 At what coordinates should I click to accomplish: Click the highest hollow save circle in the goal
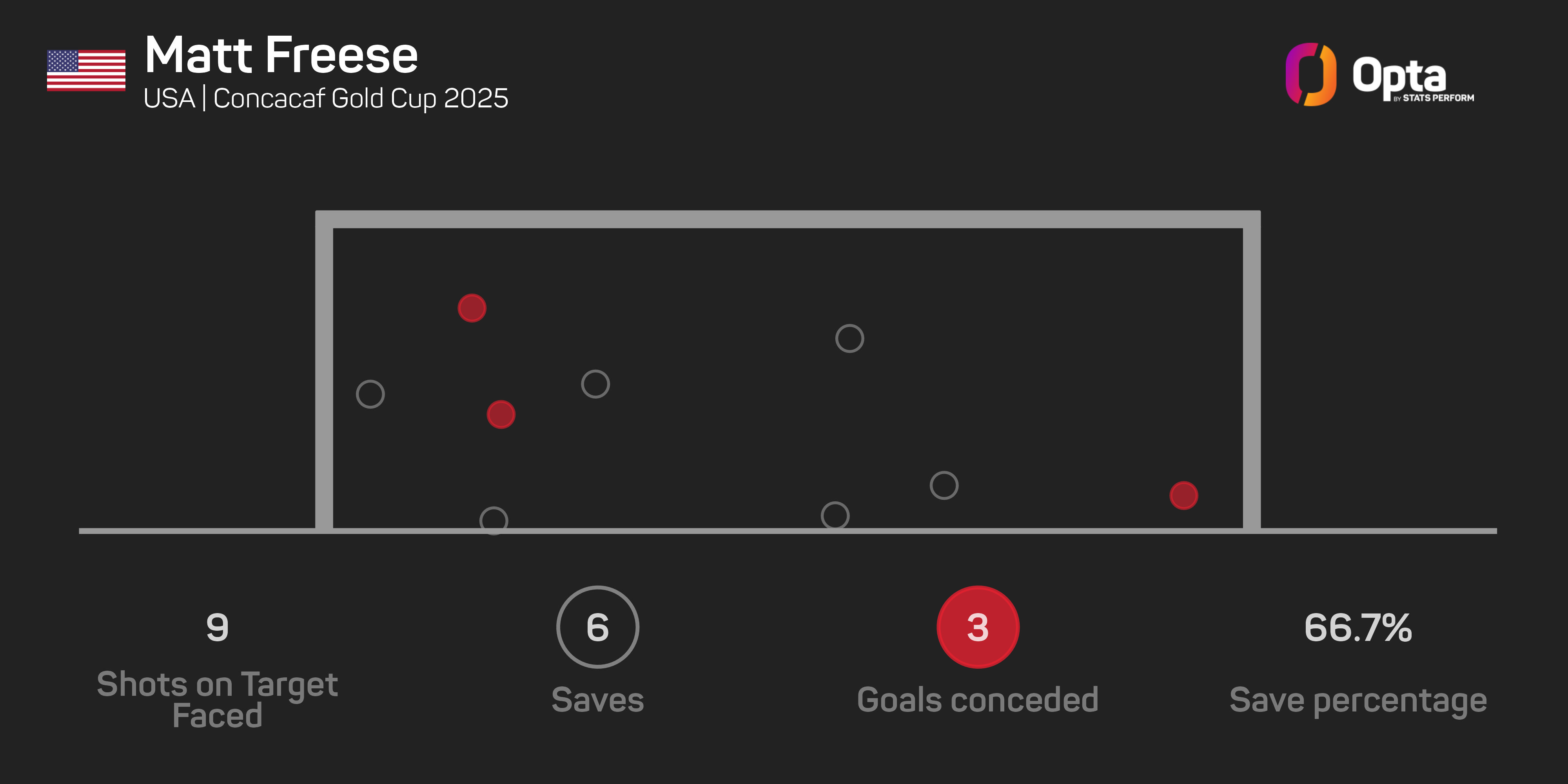tap(849, 338)
